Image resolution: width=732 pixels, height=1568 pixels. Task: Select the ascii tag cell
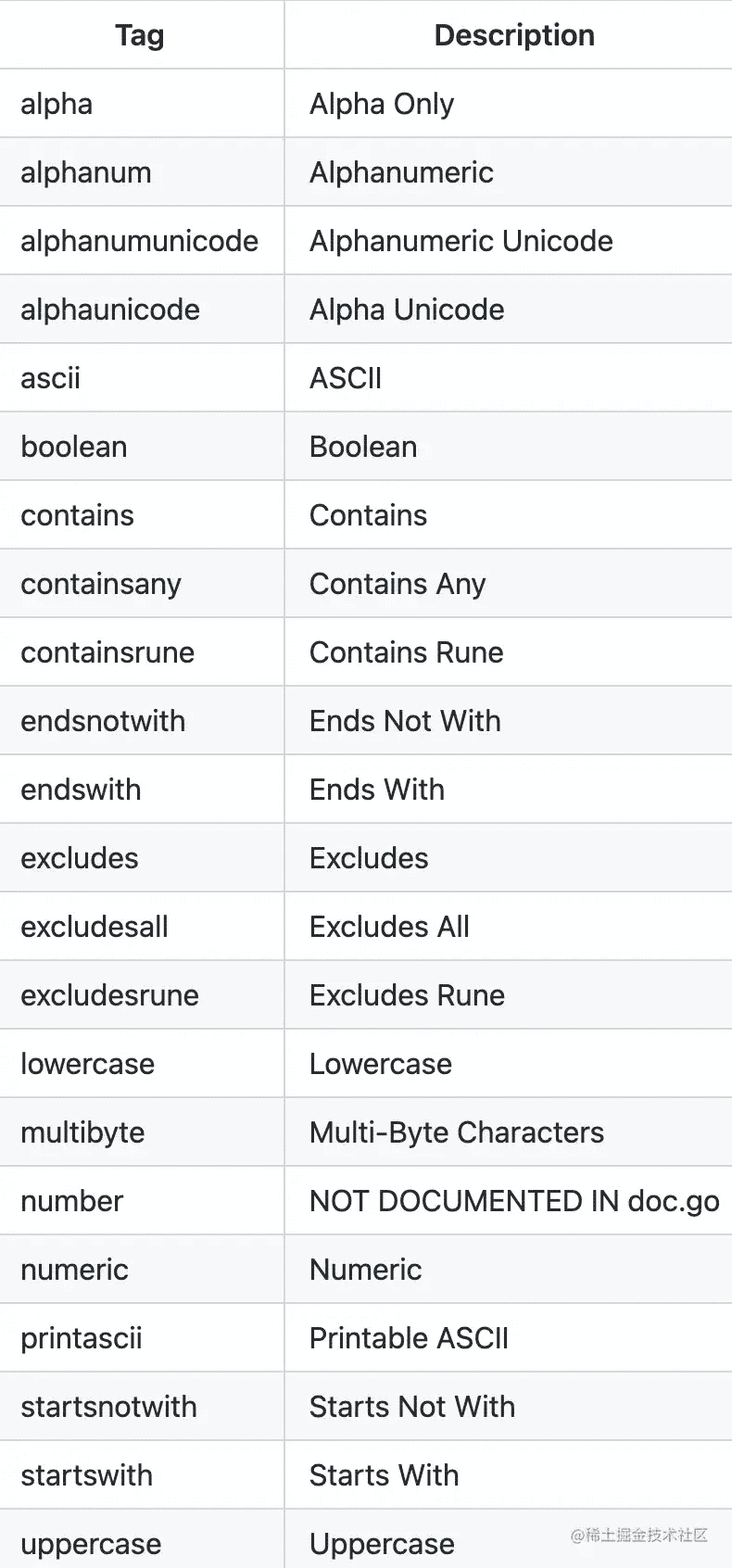tap(51, 378)
